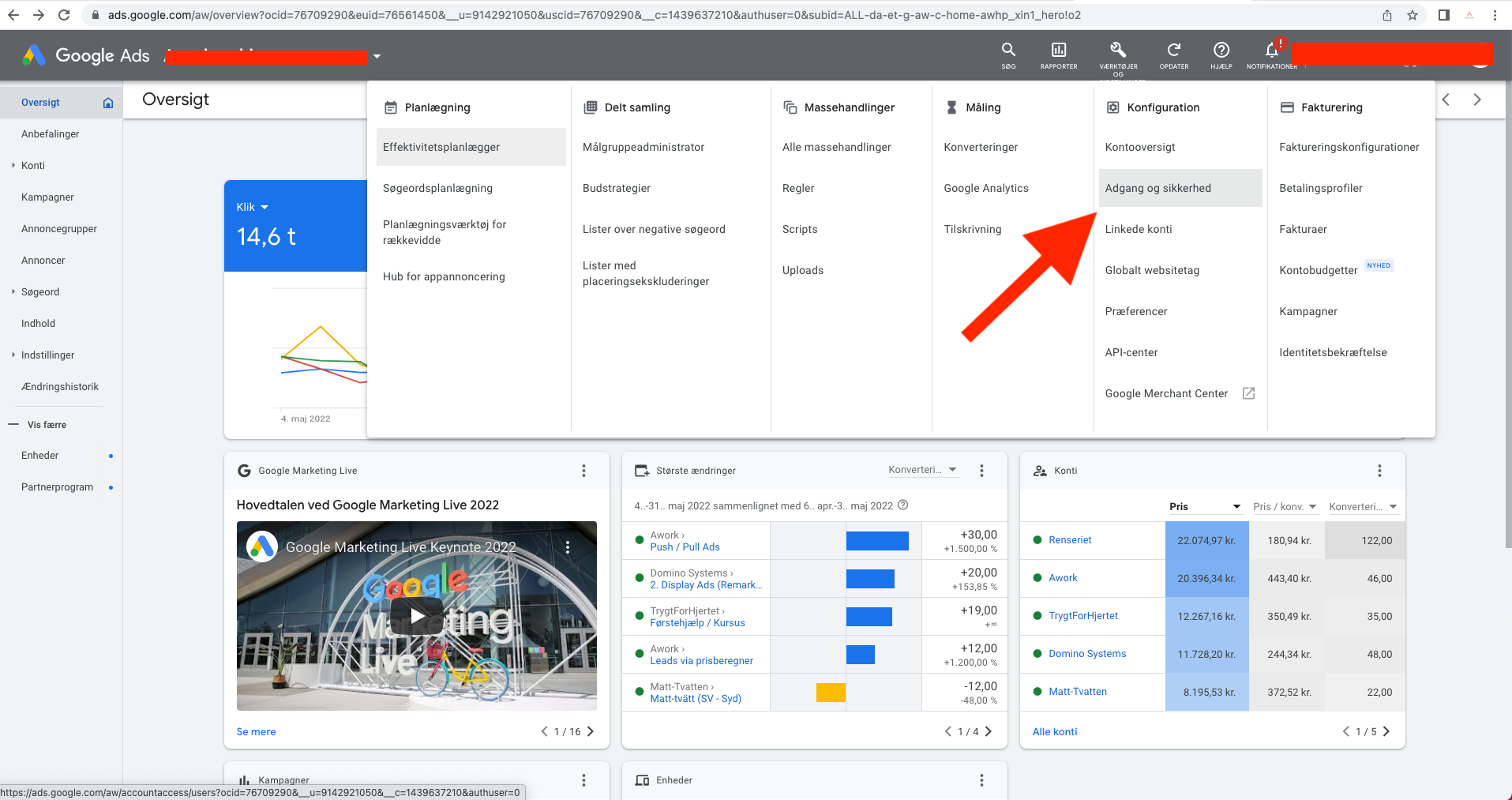Open Google Analytics under Måling
This screenshot has height=800, width=1512.
(986, 188)
